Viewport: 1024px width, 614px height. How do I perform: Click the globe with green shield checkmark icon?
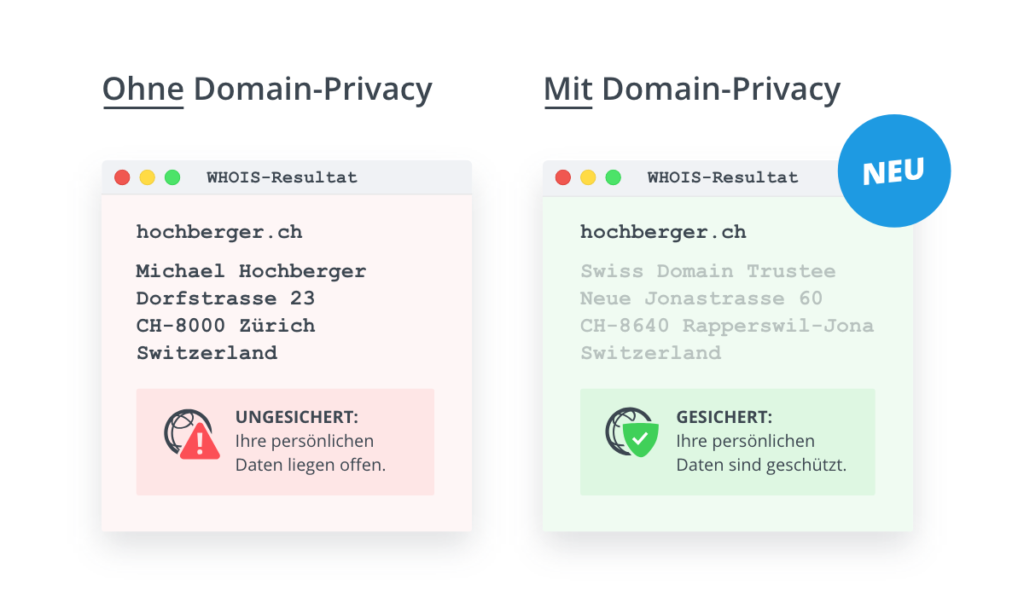(x=632, y=435)
